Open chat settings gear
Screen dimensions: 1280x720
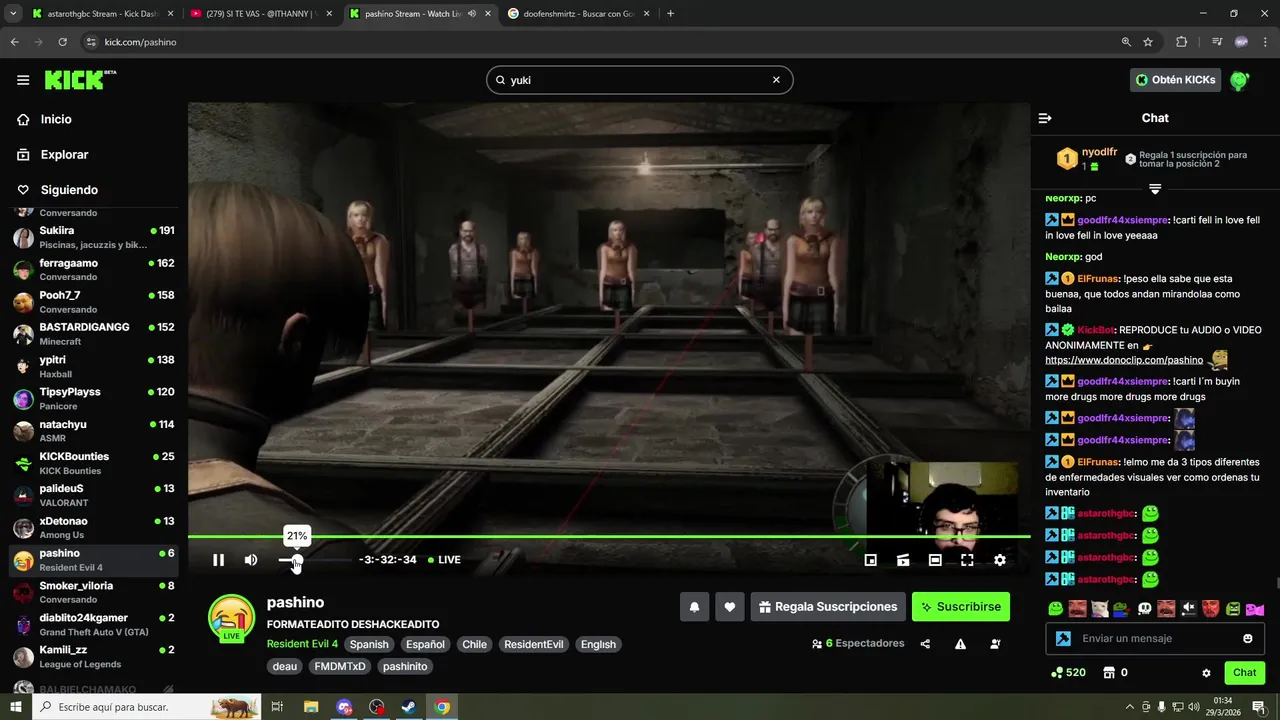point(1206,673)
